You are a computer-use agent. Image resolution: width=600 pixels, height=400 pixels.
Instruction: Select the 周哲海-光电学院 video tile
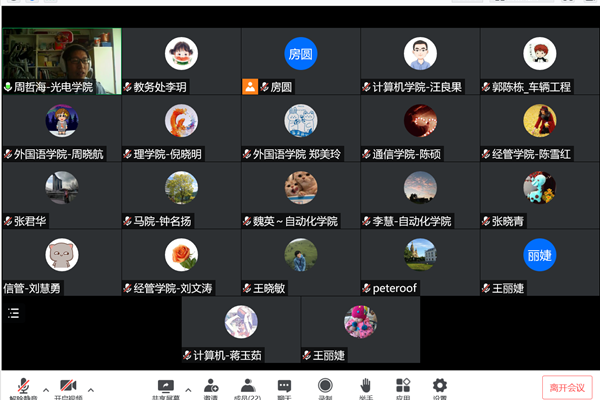(62, 60)
